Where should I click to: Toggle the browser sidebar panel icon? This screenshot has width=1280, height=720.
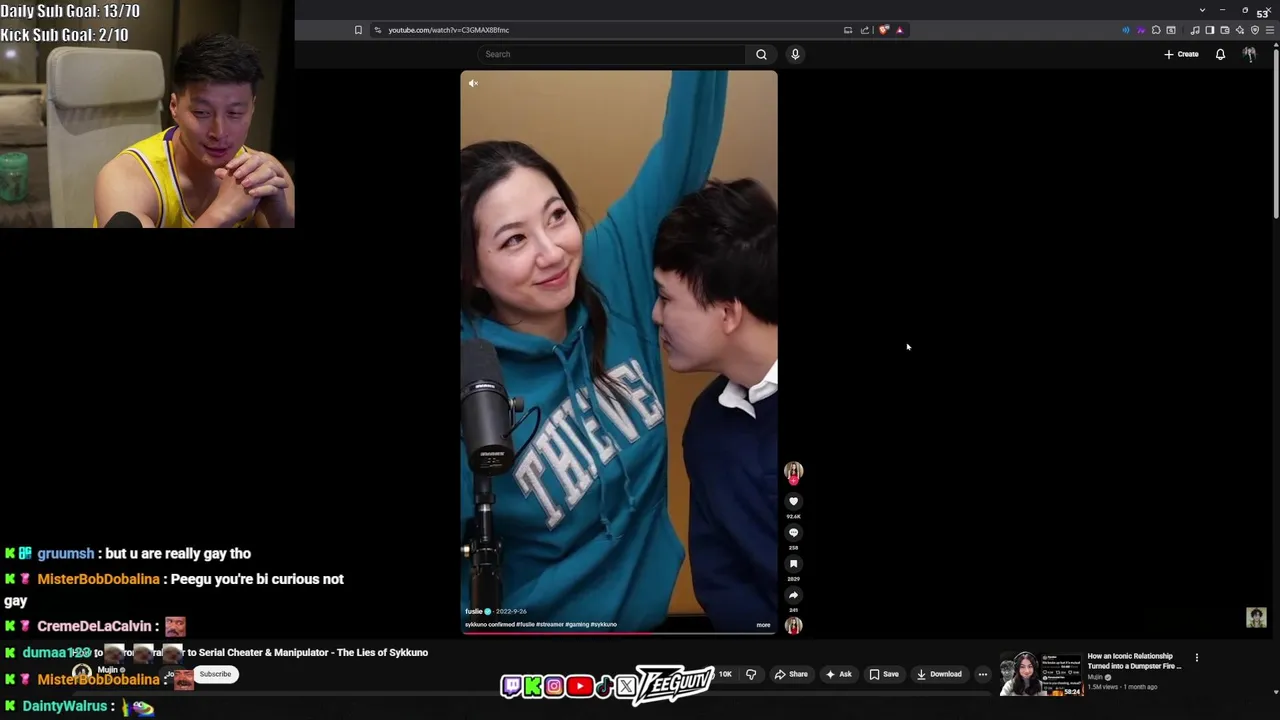coord(1210,30)
